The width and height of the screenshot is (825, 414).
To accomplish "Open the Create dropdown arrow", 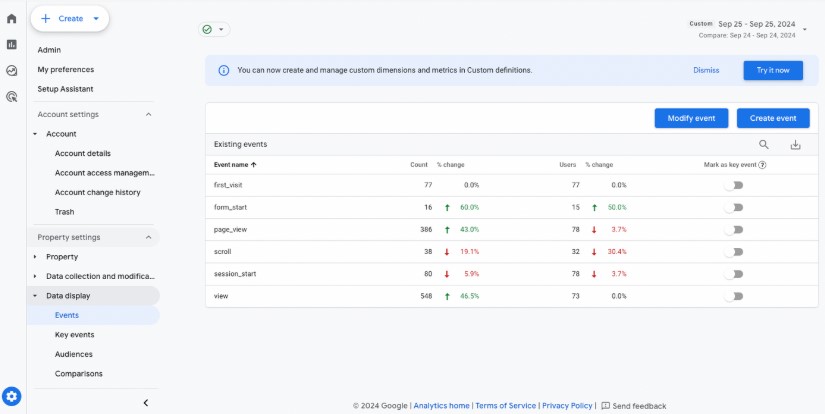I will pyautogui.click(x=96, y=19).
